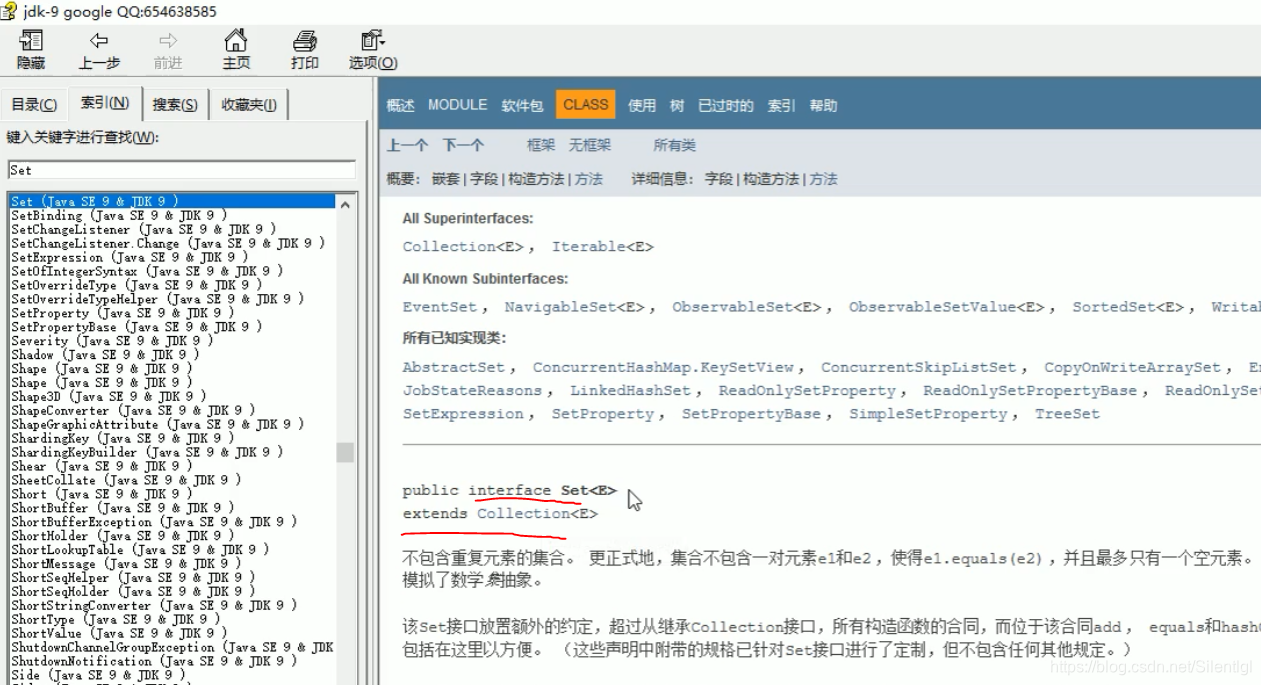
Task: Open the ObservableSetValue<E> link
Action: pyautogui.click(x=947, y=307)
